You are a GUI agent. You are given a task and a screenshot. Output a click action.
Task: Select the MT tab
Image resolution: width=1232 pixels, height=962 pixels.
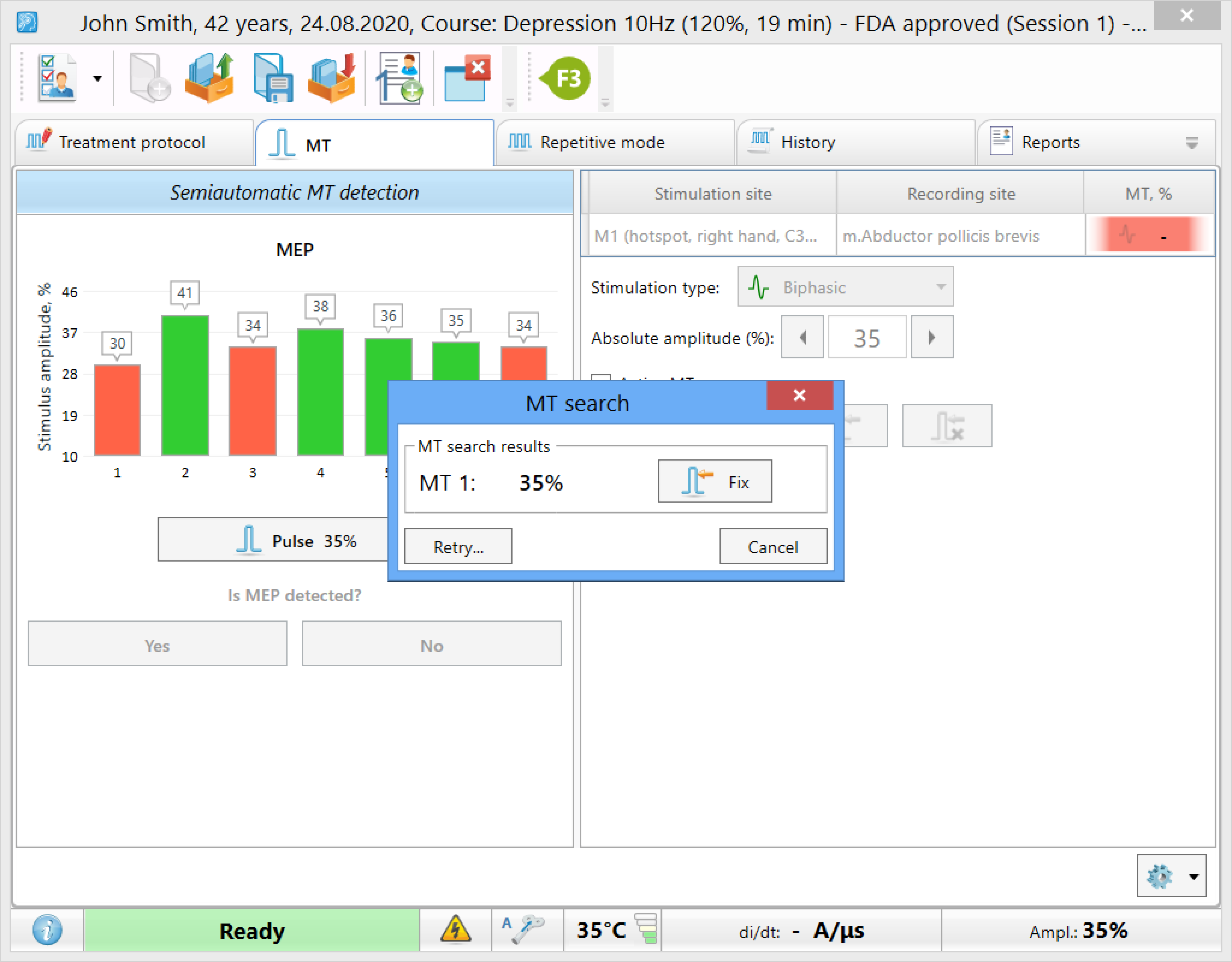click(375, 143)
